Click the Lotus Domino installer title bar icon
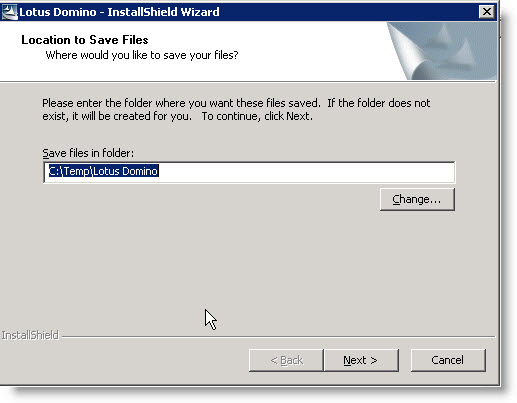517x403 pixels. click(x=9, y=12)
